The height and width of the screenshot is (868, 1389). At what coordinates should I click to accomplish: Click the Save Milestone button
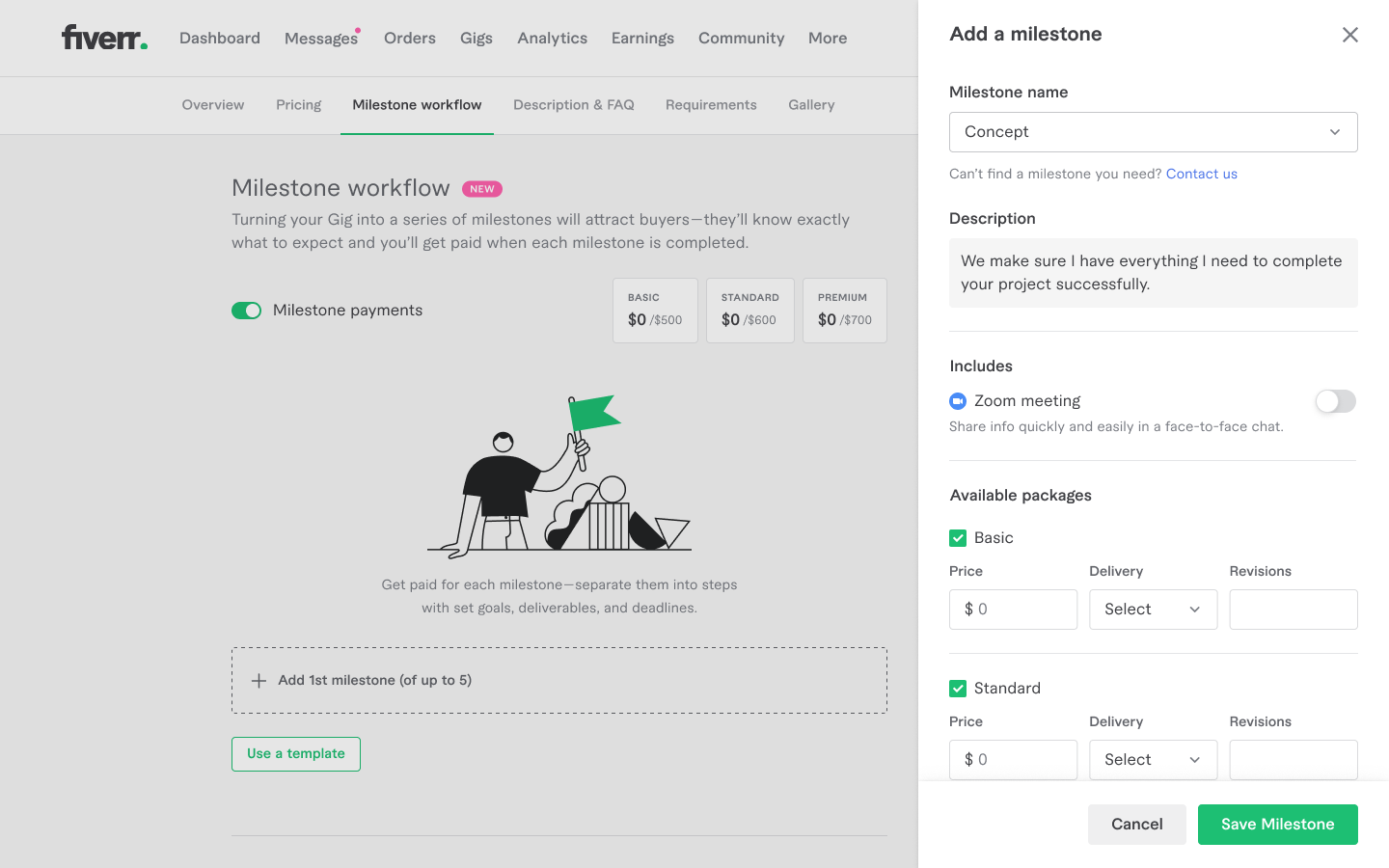[1277, 825]
